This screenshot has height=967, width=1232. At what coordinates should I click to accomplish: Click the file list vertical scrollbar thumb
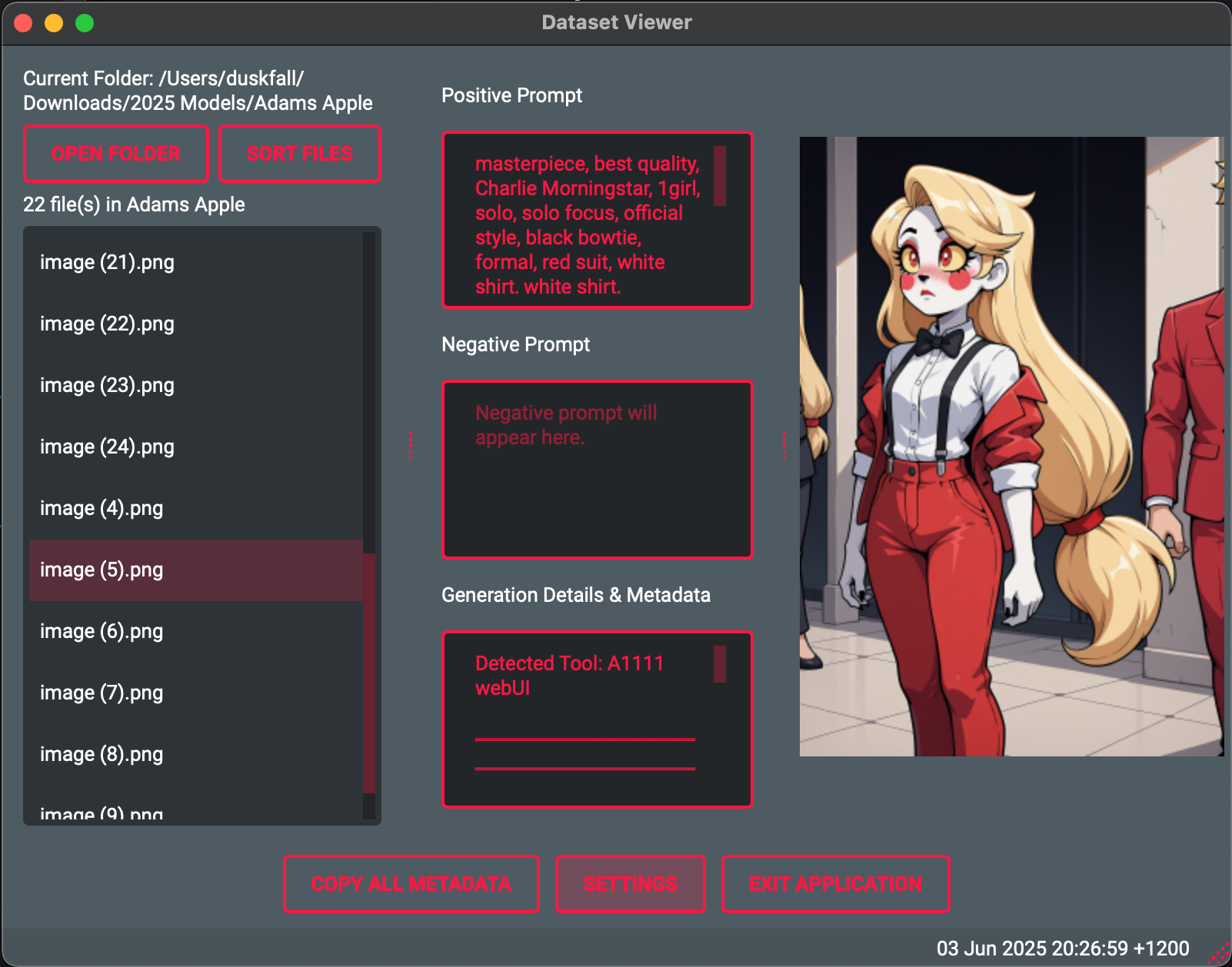pos(369,673)
